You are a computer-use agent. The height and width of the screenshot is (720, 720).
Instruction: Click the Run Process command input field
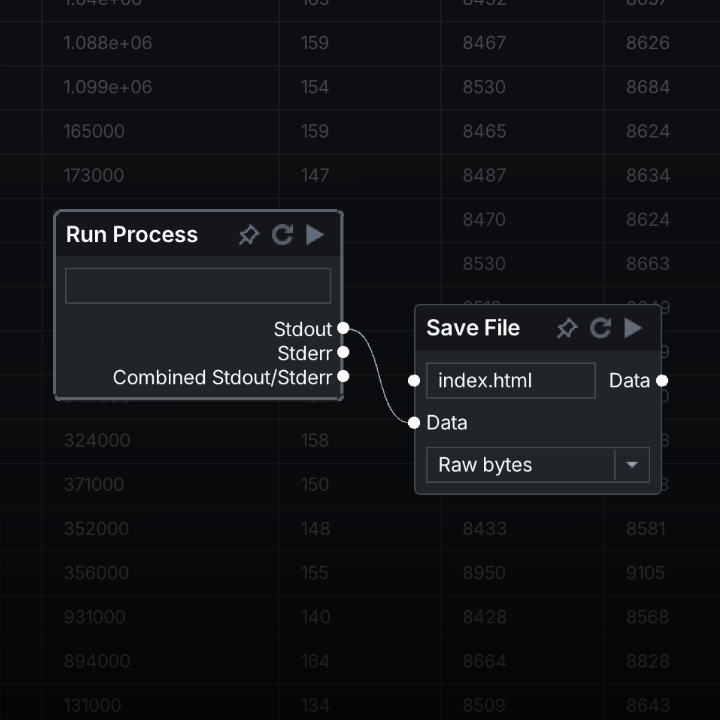pos(198,285)
